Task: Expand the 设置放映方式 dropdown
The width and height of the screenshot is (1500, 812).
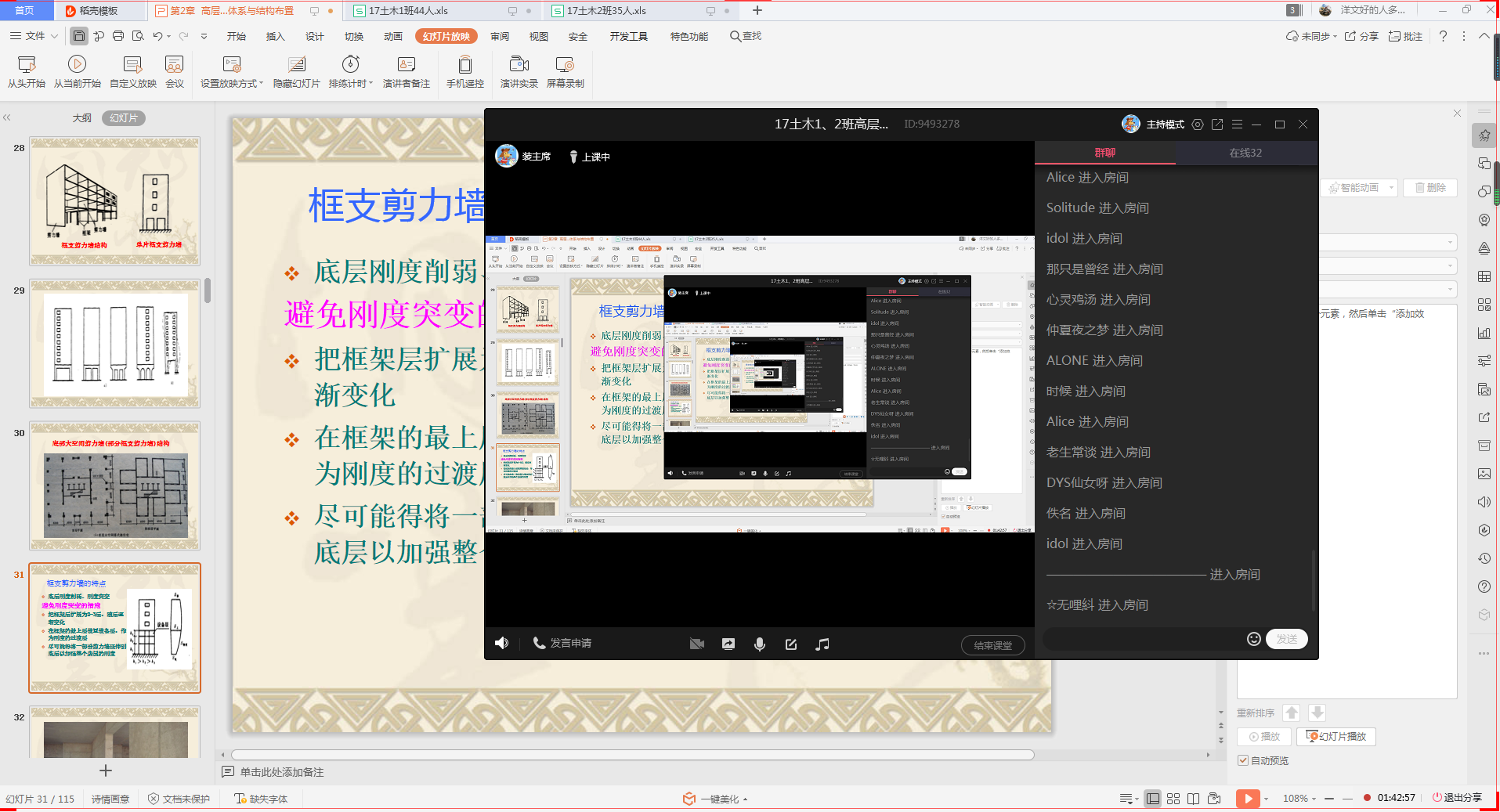Action: (x=262, y=84)
